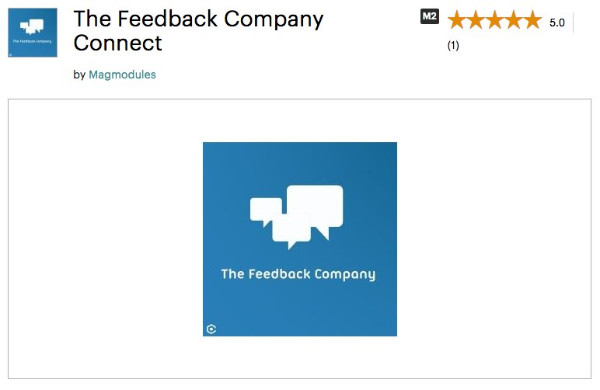Click the large blue product image
Image resolution: width=600 pixels, height=390 pixels.
[300, 239]
